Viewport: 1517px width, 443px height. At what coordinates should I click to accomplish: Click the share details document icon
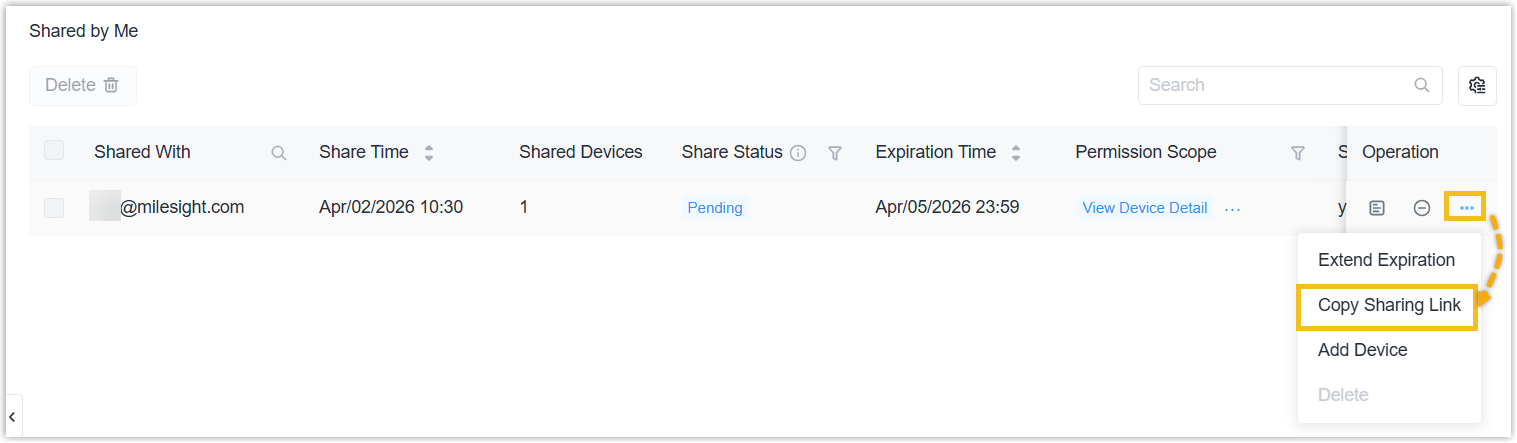pyautogui.click(x=1377, y=208)
